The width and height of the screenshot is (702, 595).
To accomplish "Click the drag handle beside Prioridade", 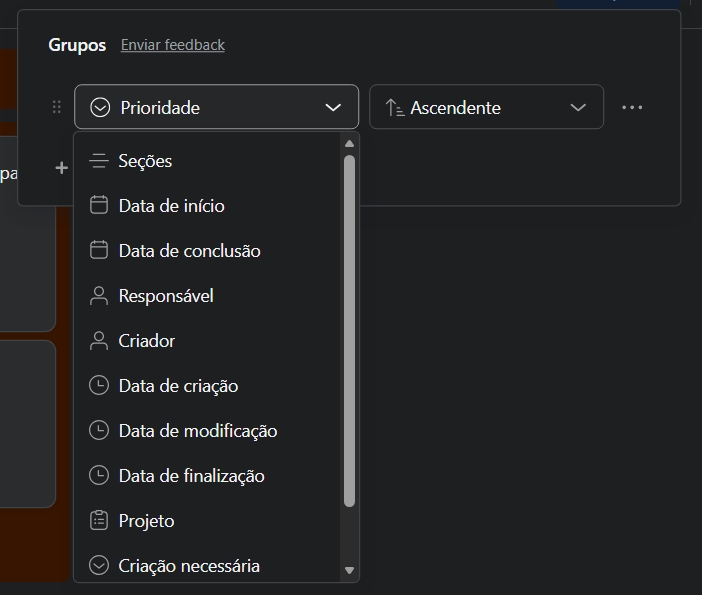I will 56,107.
